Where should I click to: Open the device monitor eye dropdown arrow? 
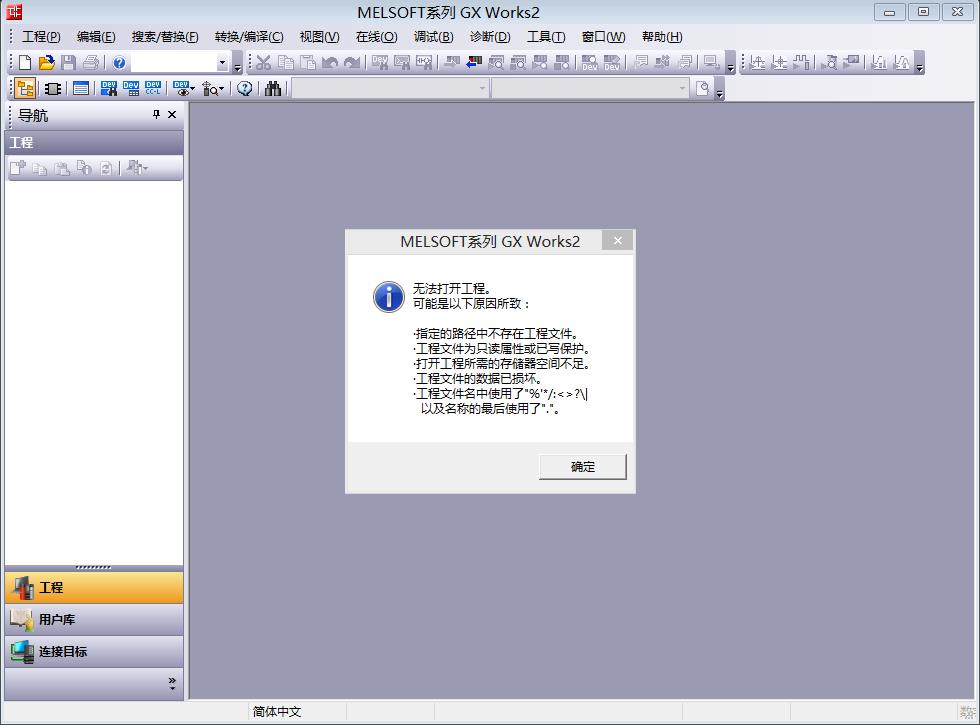click(x=191, y=88)
